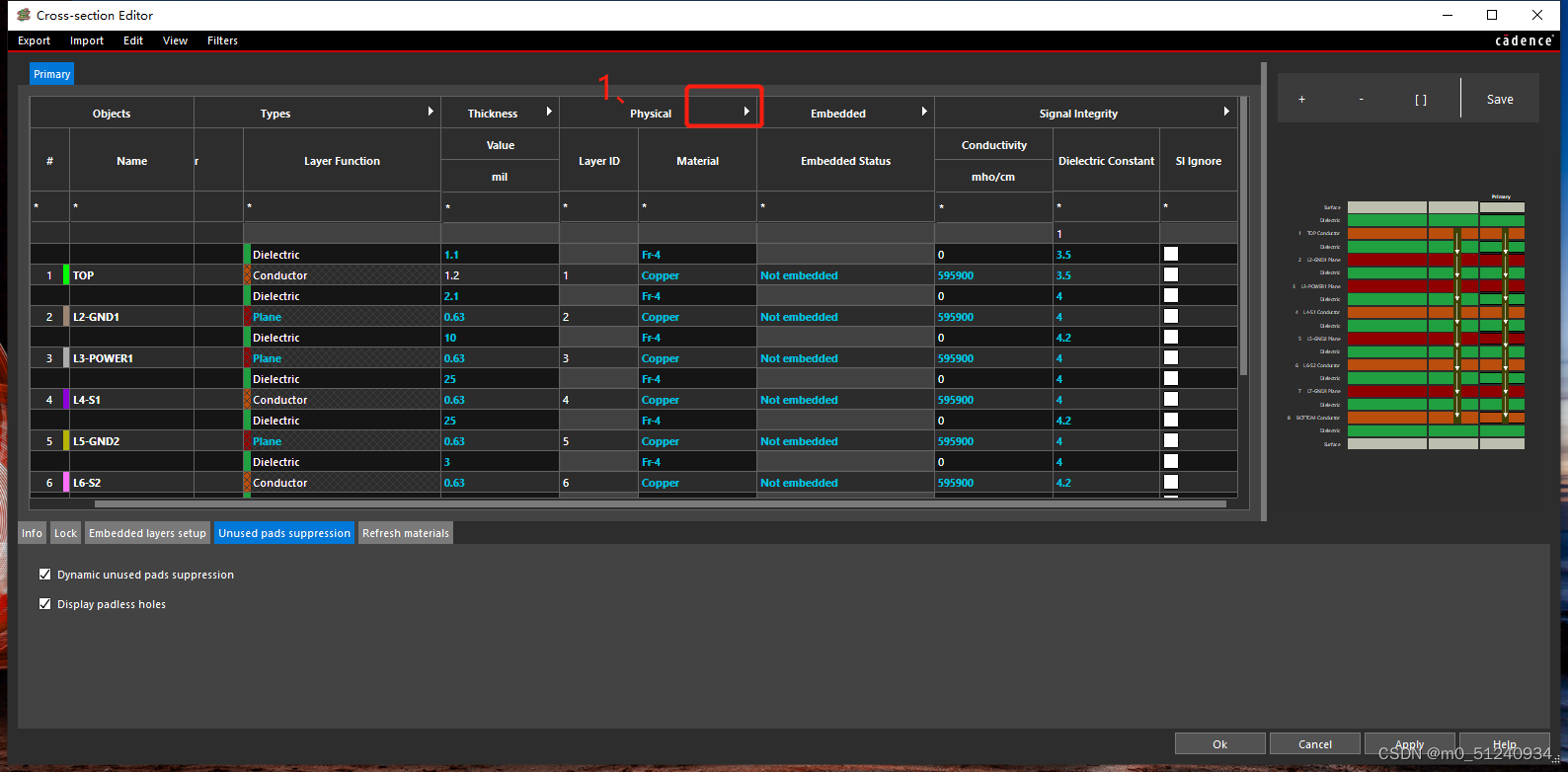Toggle Dynamic unused pads suppression checkbox
This screenshot has height=772, width=1568.
click(44, 574)
